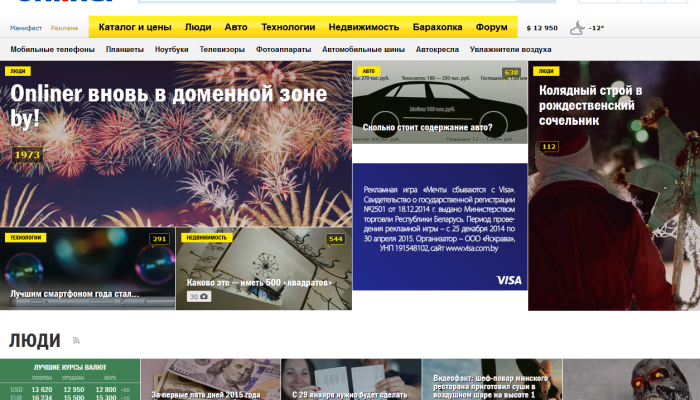Browse Телевизоры category
Image resolution: width=700 pixels, height=400 pixels.
click(222, 50)
